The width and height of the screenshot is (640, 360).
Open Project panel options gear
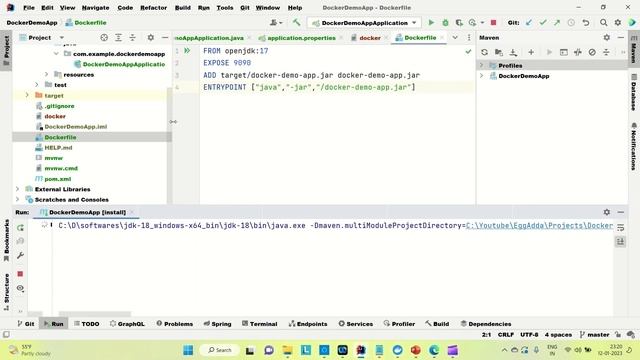click(151, 38)
